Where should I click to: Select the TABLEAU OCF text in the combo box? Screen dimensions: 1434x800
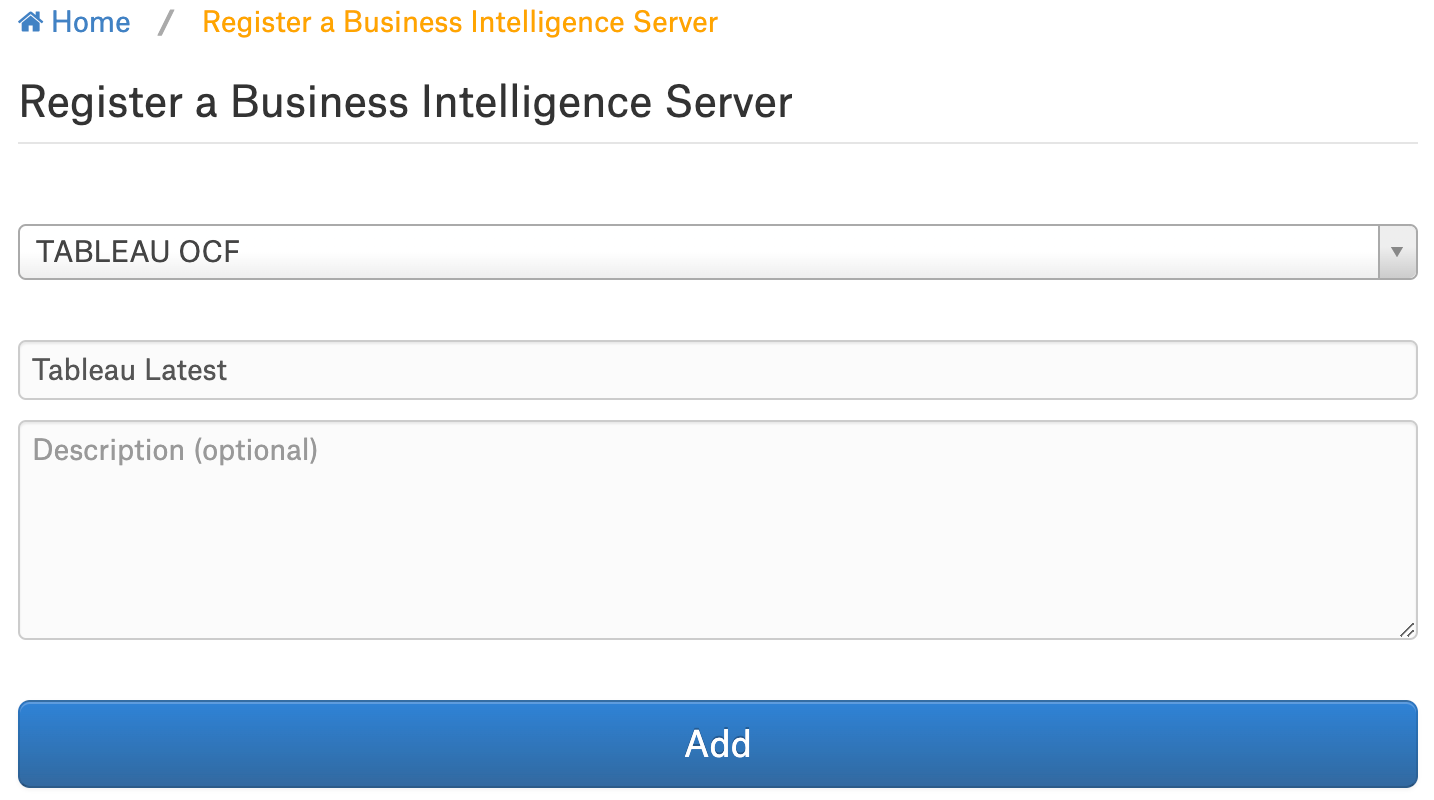coord(138,252)
